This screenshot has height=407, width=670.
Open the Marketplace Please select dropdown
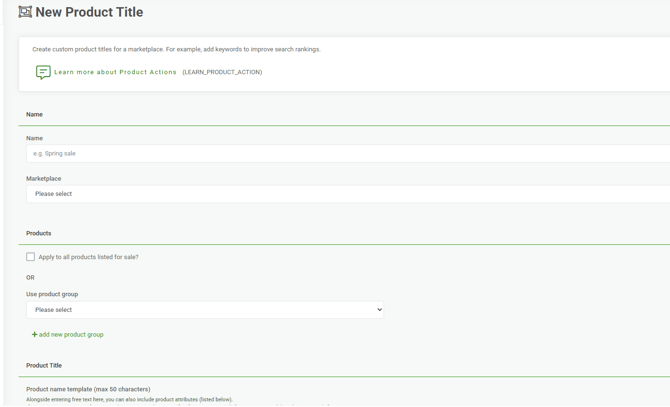tap(348, 194)
